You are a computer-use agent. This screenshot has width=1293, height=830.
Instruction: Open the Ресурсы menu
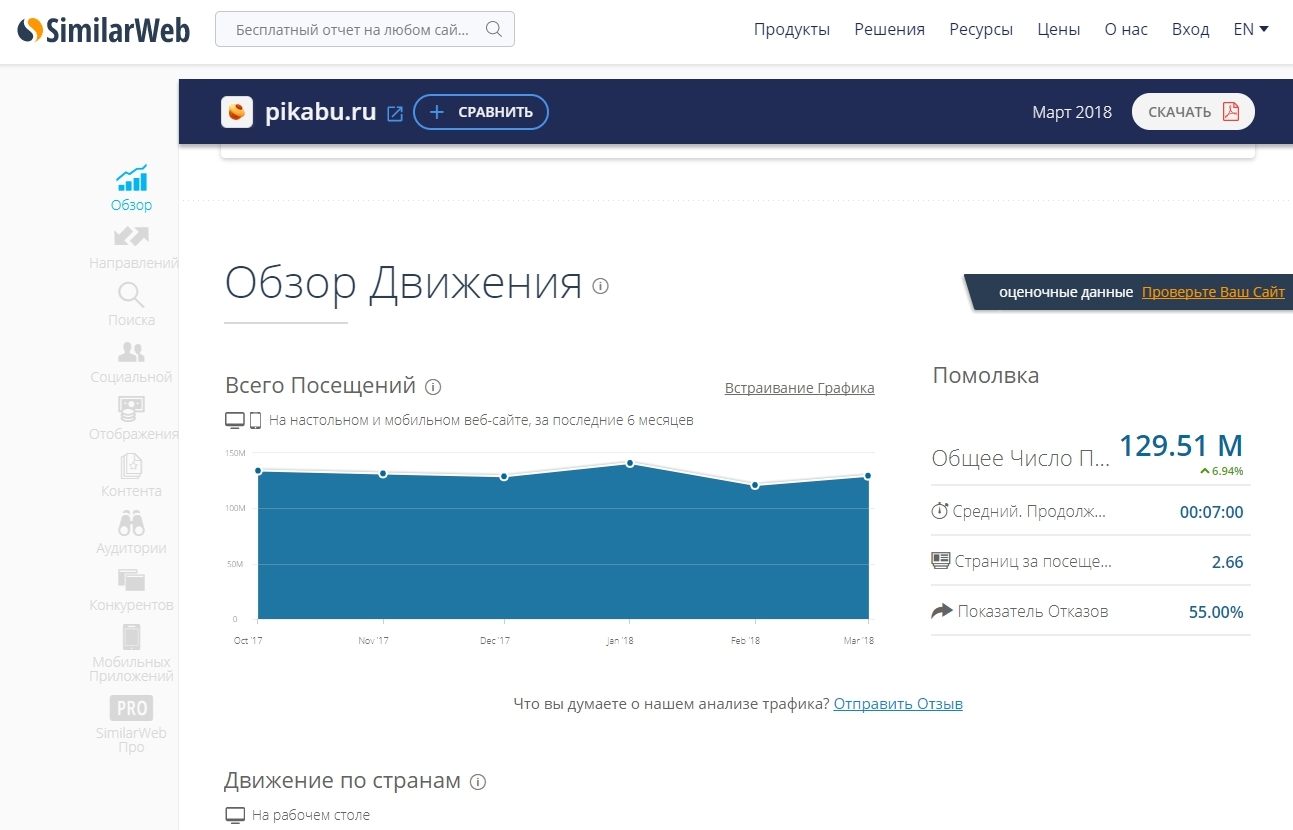(x=981, y=29)
